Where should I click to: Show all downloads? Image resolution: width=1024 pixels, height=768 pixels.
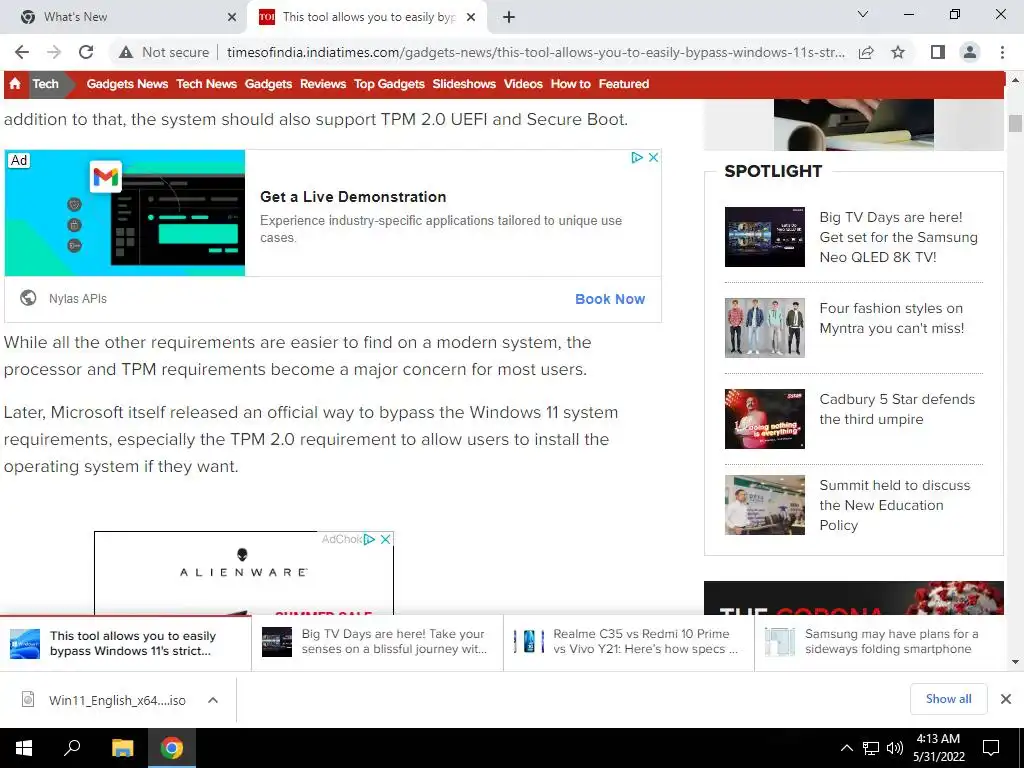(x=948, y=699)
